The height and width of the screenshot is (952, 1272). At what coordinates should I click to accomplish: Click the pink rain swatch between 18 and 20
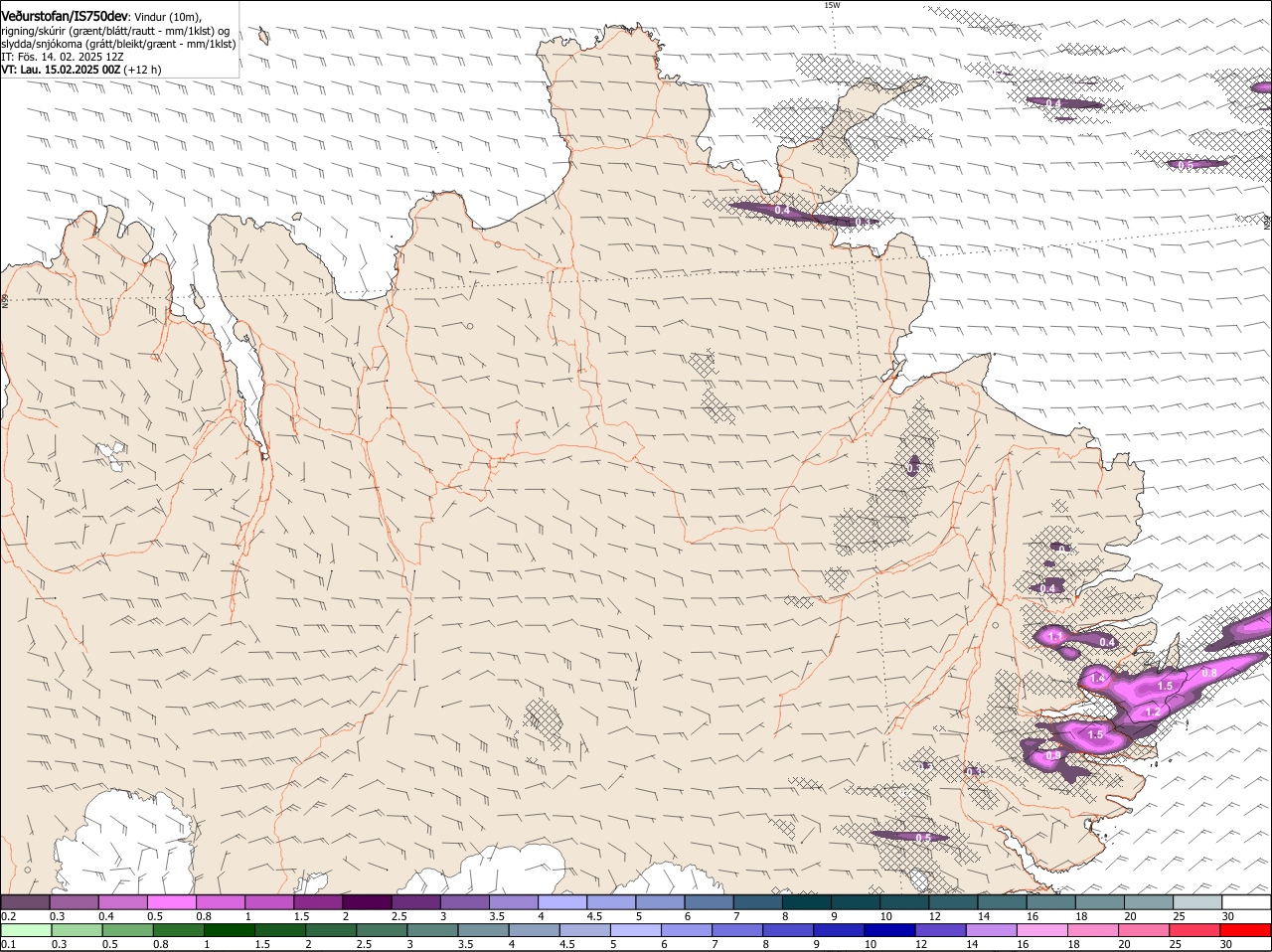pos(1092,930)
